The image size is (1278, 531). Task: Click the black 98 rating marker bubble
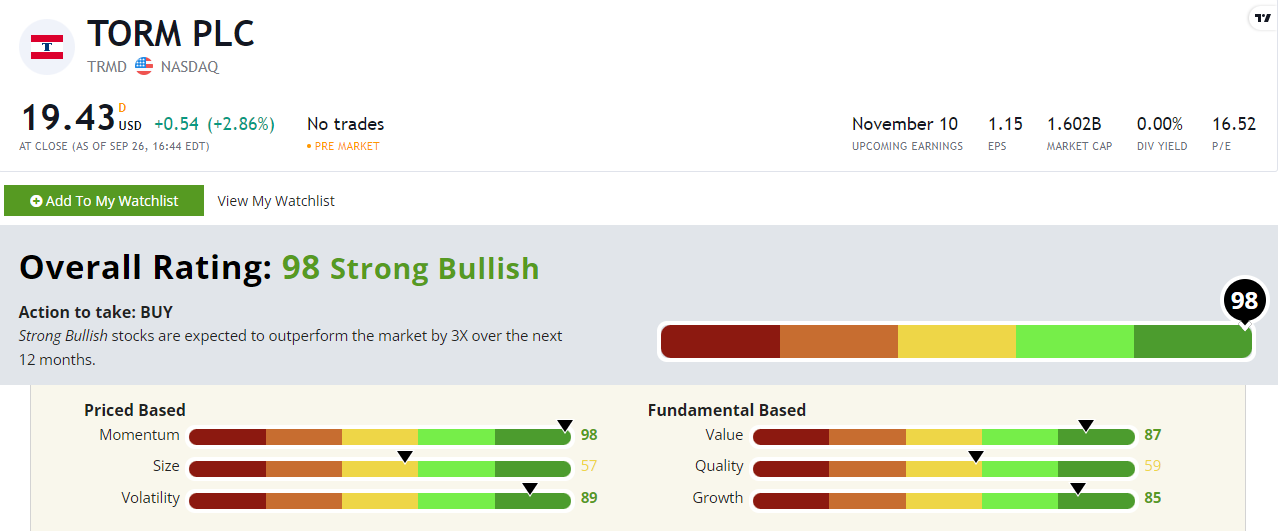point(1244,302)
